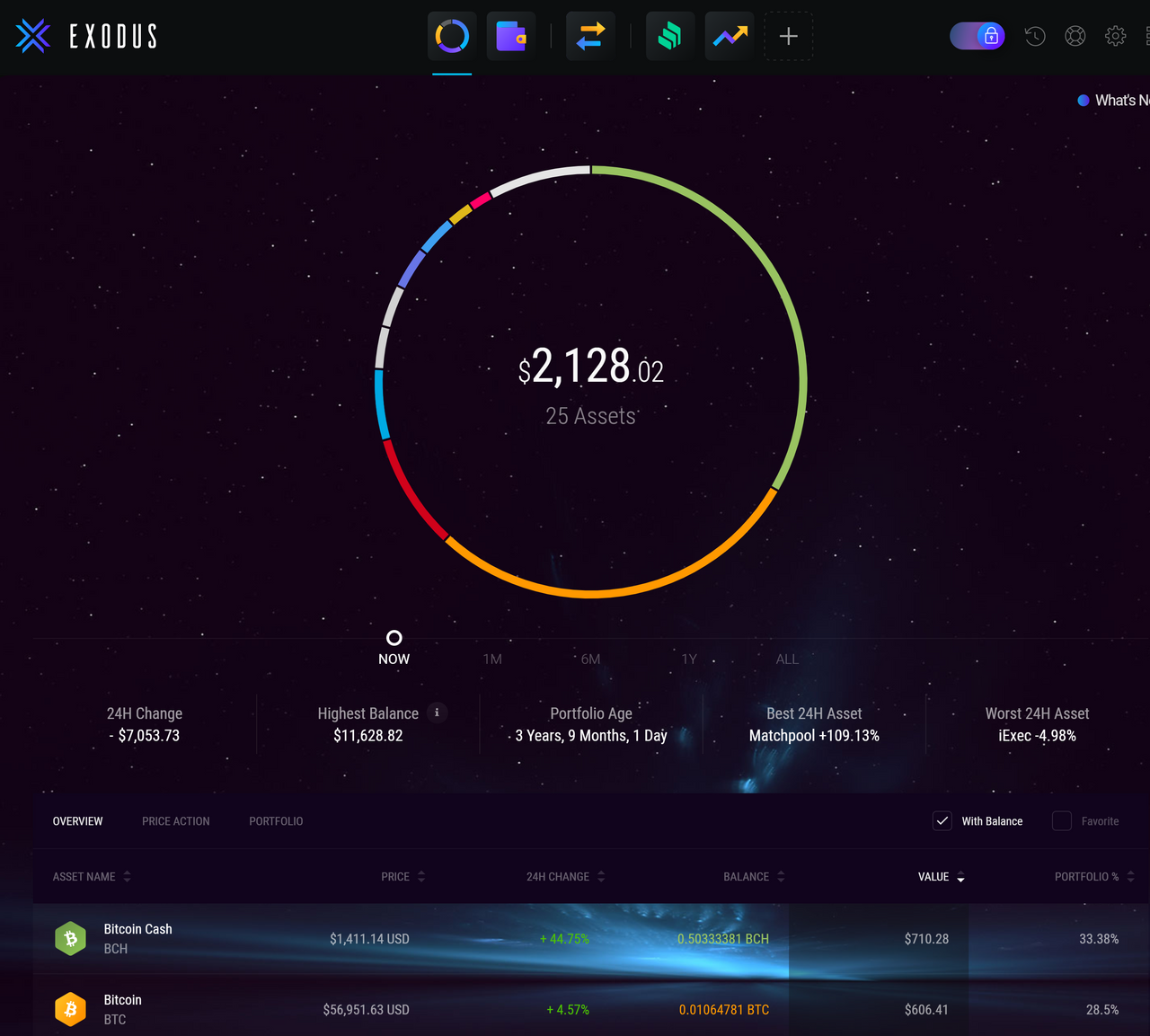Screen dimensions: 1150x1036
Task: Sort by 24H Change column
Action: 565,877
